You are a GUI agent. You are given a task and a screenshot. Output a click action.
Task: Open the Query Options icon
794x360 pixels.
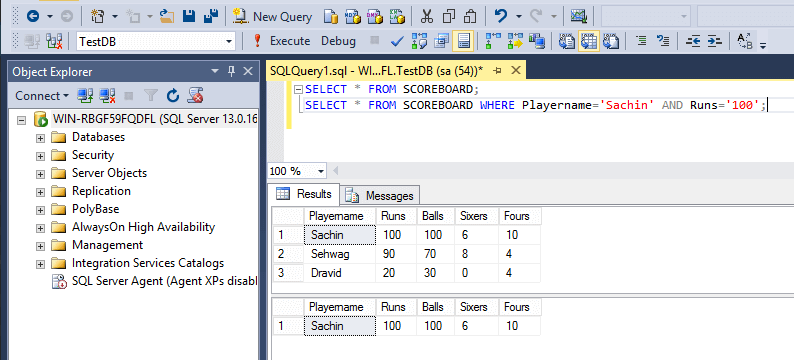point(441,41)
